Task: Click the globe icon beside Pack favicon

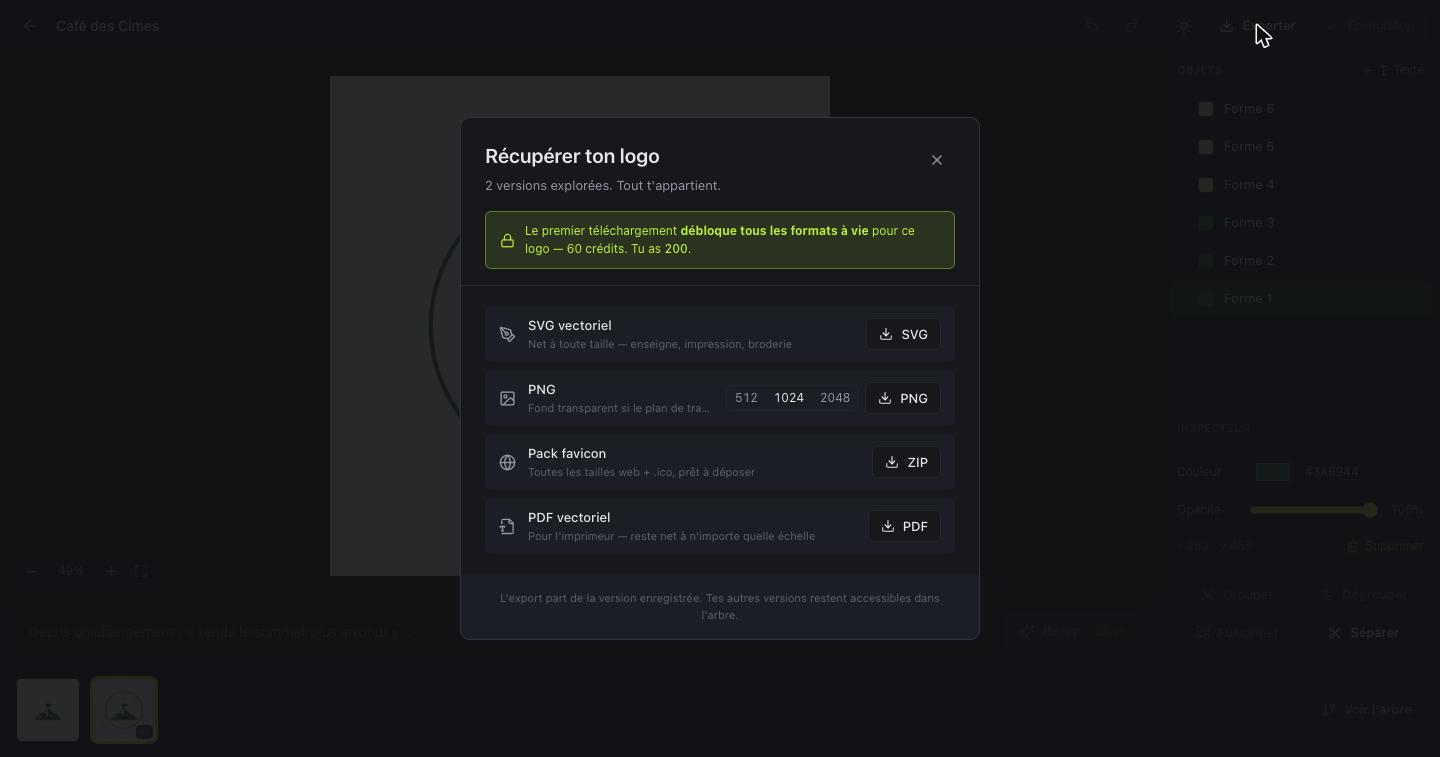Action: (x=507, y=462)
